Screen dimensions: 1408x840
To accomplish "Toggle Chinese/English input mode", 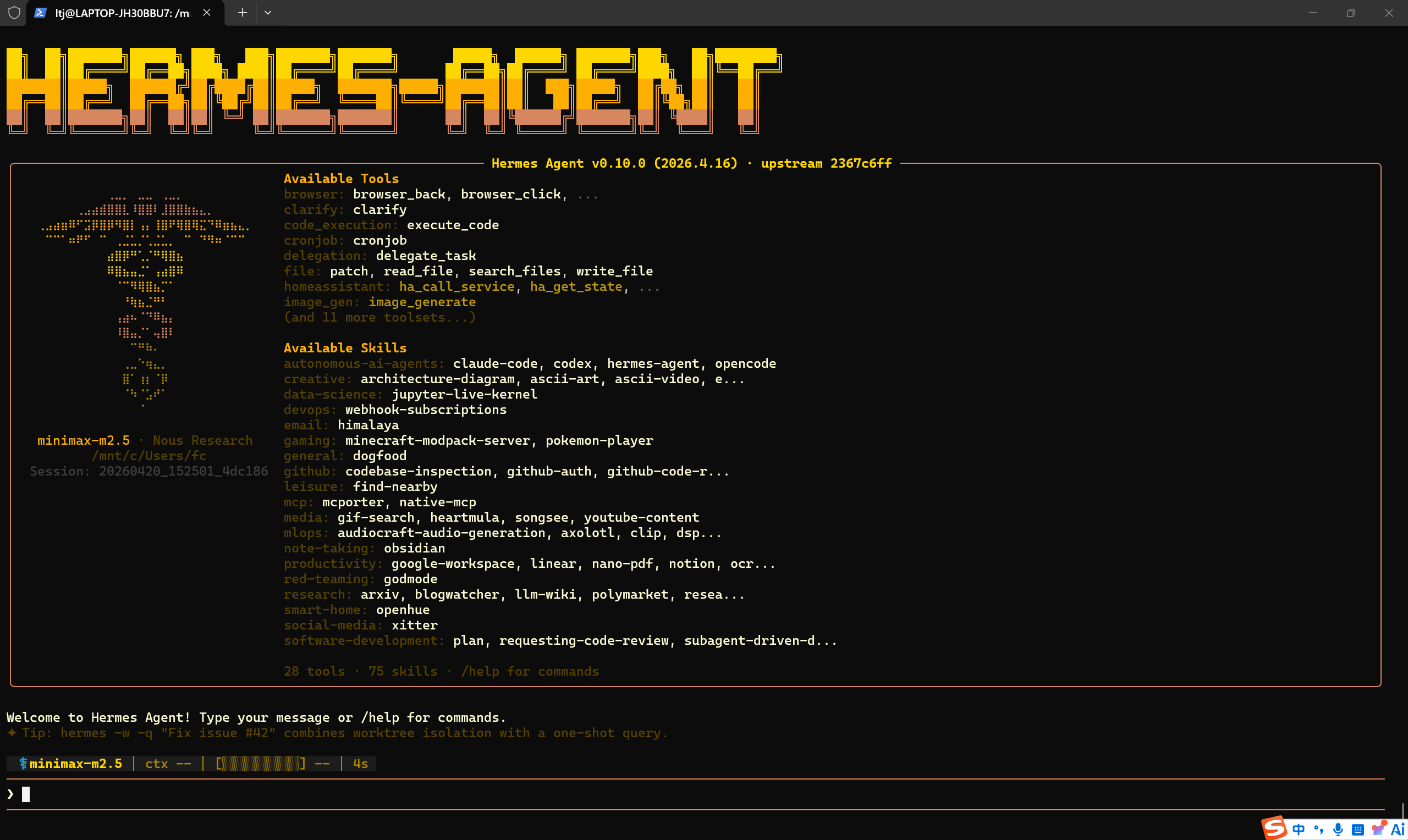I will point(1299,830).
